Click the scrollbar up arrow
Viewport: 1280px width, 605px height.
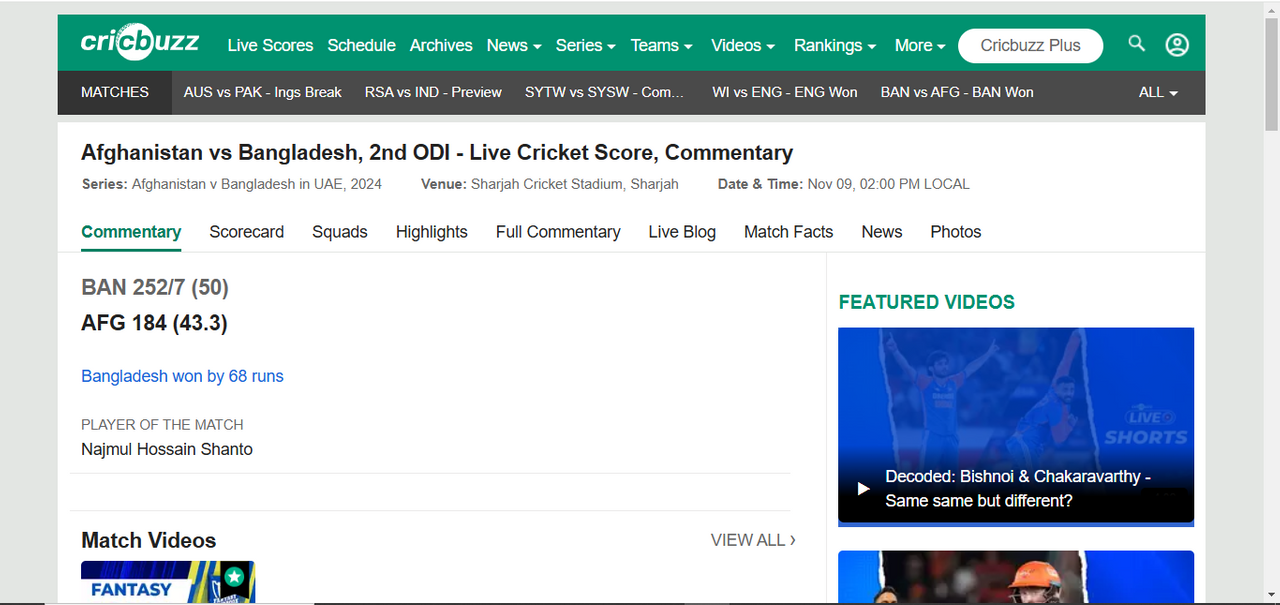point(1271,8)
